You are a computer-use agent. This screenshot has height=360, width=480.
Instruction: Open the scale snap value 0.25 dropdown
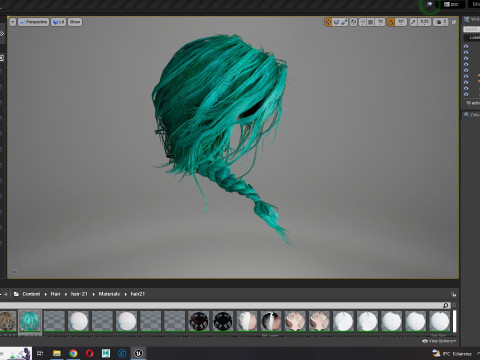(425, 22)
